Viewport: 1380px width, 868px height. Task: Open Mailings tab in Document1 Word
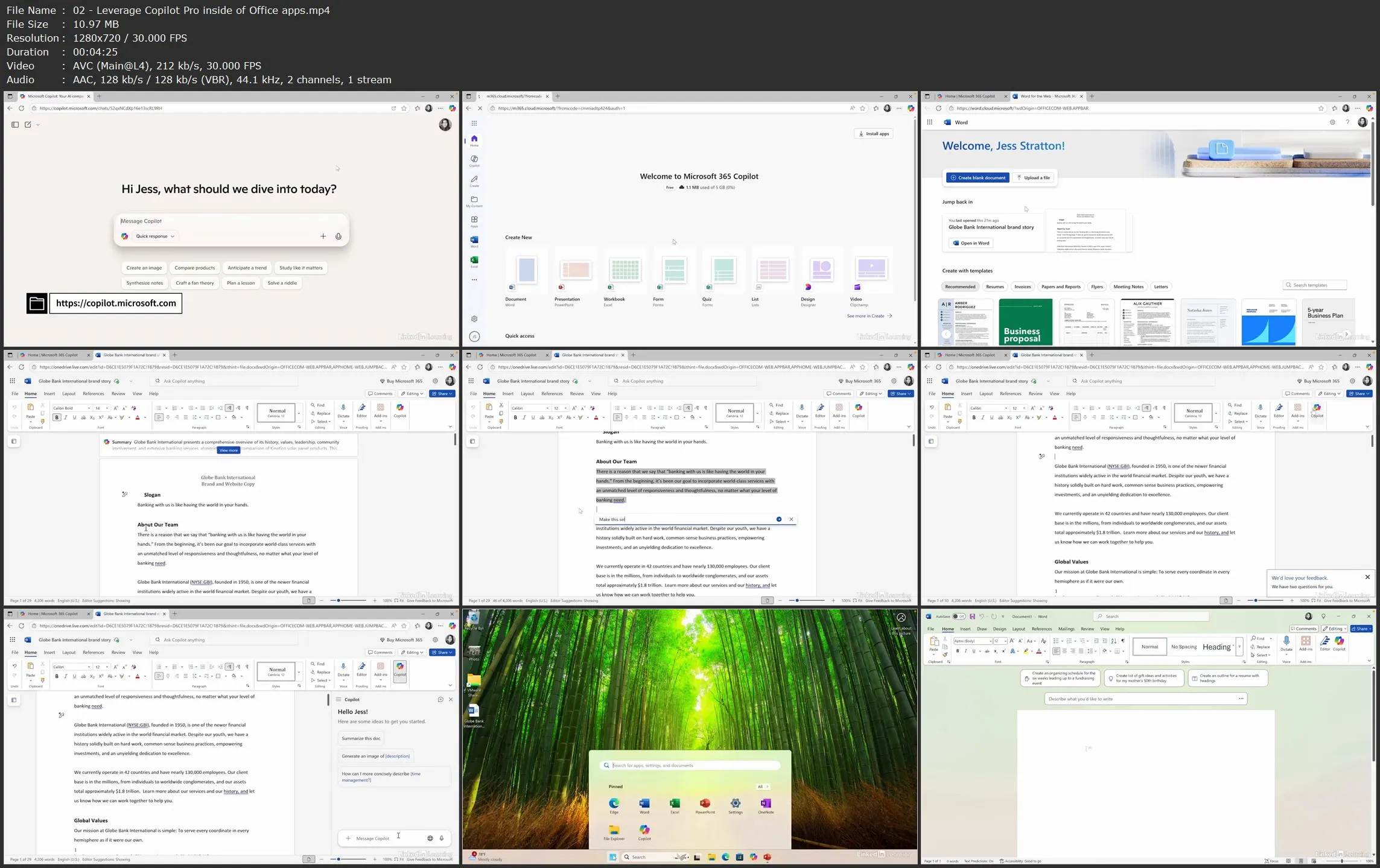pyautogui.click(x=1067, y=629)
